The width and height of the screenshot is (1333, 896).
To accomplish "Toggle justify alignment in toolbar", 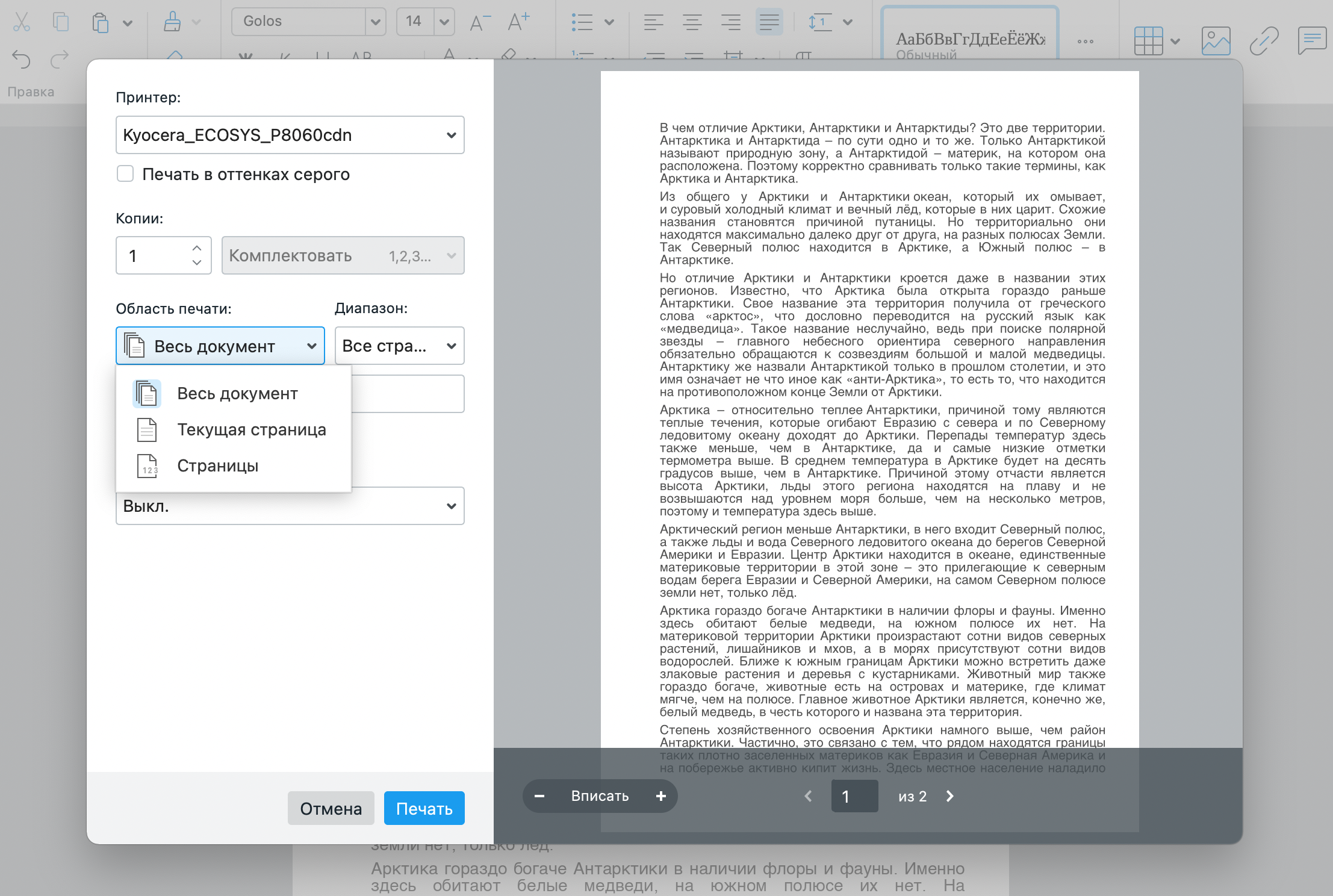I will click(x=769, y=22).
